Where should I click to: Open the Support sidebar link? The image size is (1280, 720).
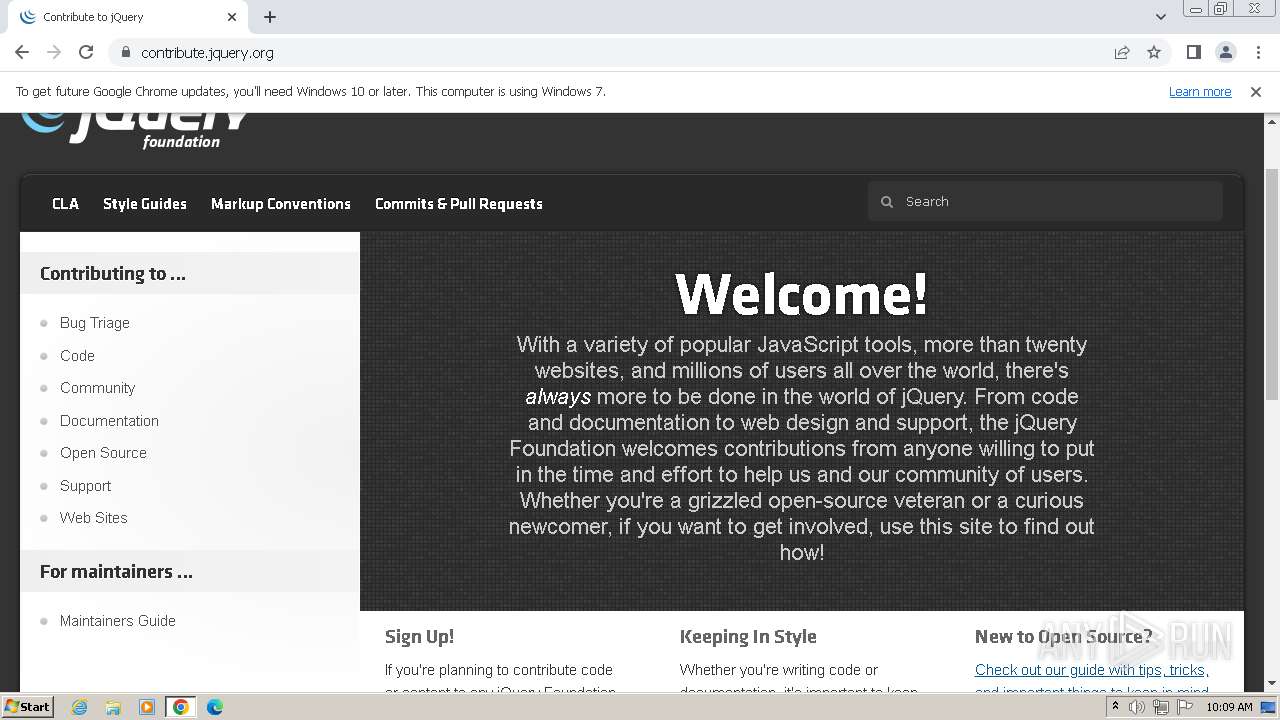tap(85, 486)
